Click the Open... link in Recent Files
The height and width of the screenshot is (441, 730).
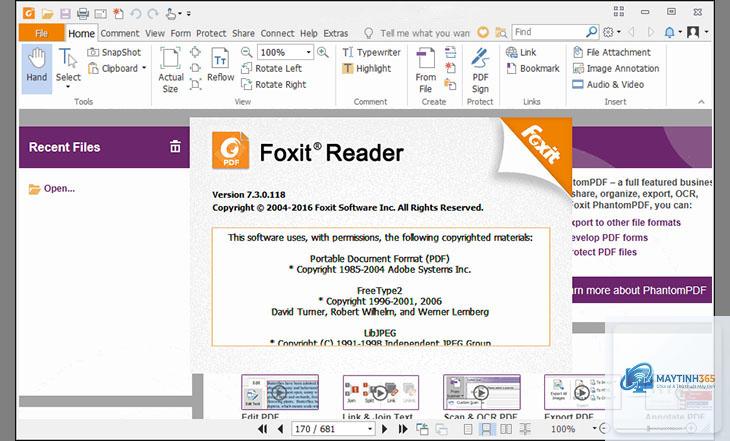click(52, 189)
